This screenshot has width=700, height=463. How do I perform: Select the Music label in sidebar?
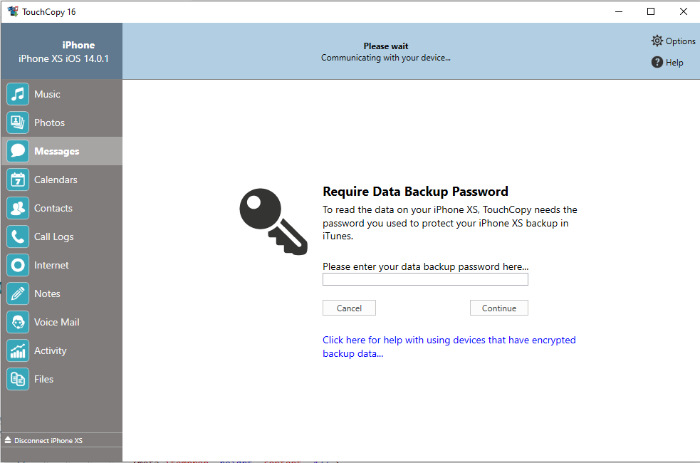pyautogui.click(x=47, y=94)
